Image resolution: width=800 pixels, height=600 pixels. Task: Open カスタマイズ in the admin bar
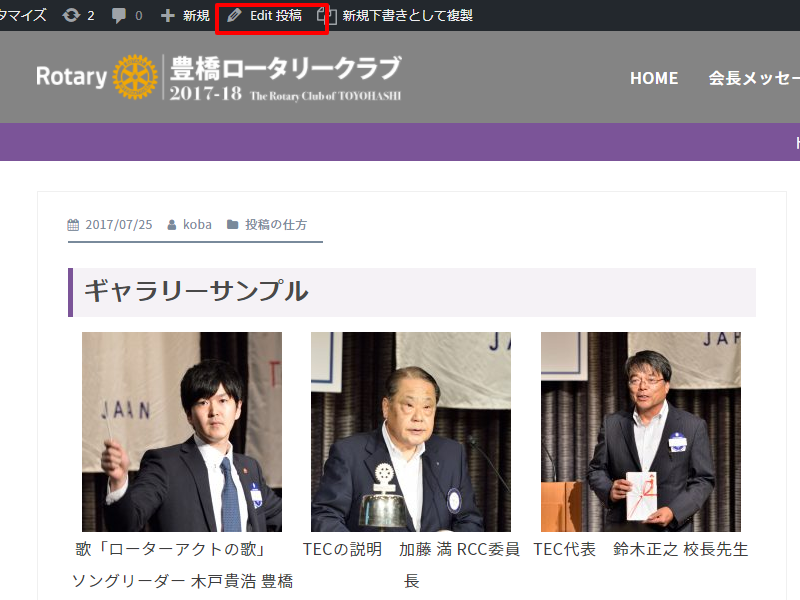coord(23,16)
